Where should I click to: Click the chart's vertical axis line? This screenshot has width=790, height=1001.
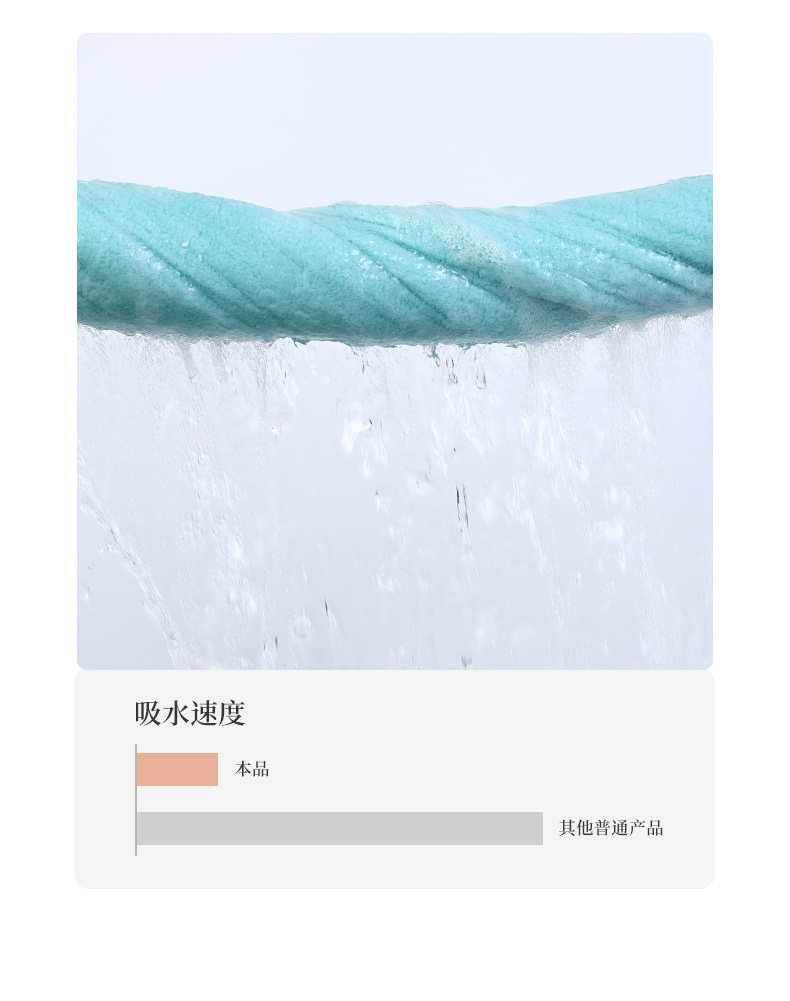point(135,799)
